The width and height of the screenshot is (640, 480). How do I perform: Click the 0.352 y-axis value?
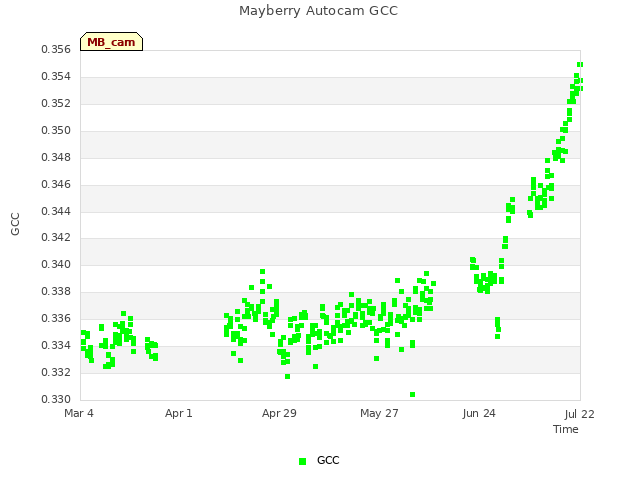[56, 104]
